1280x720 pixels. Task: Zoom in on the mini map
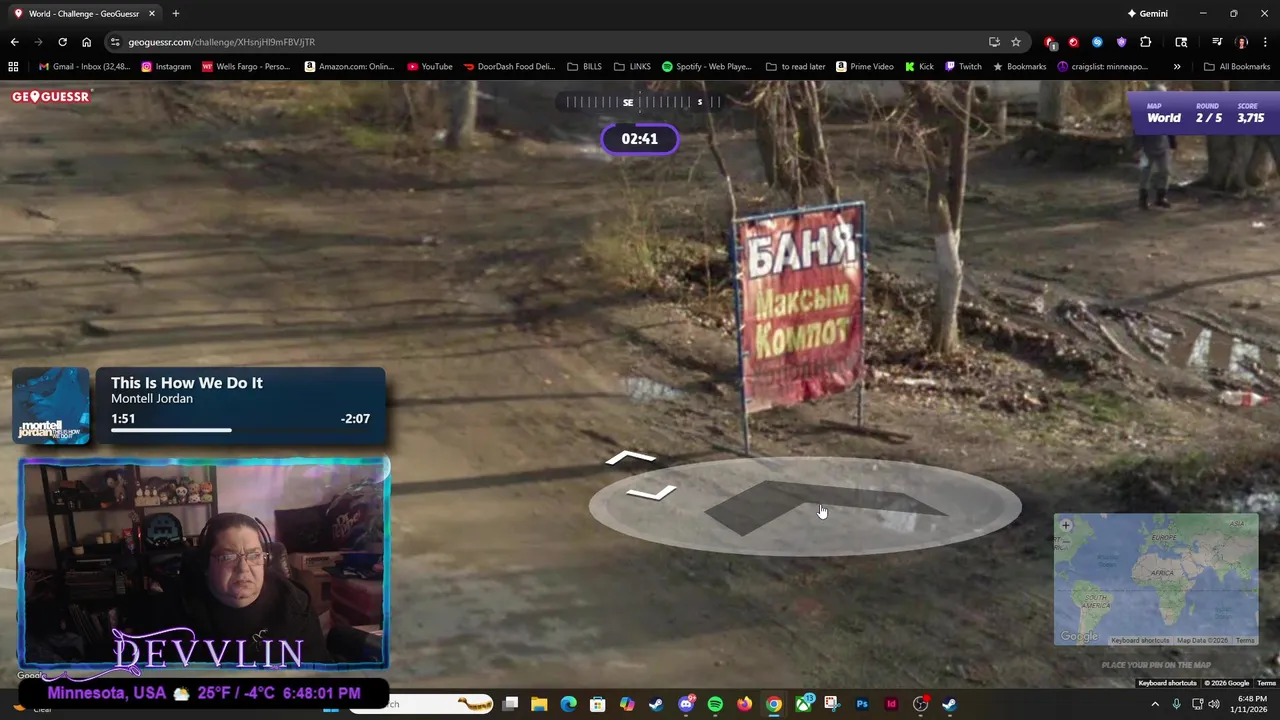[x=1066, y=525]
